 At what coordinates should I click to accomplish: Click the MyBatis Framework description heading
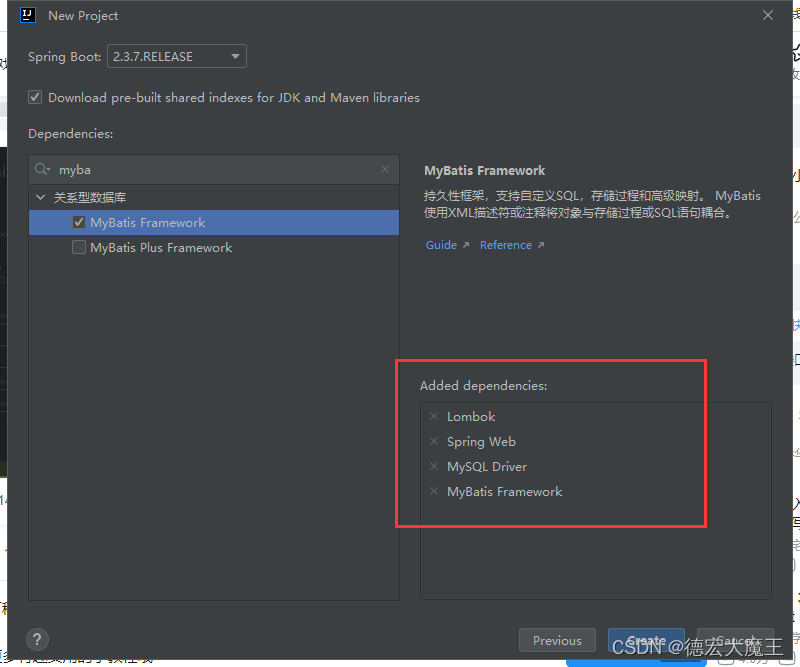(484, 170)
